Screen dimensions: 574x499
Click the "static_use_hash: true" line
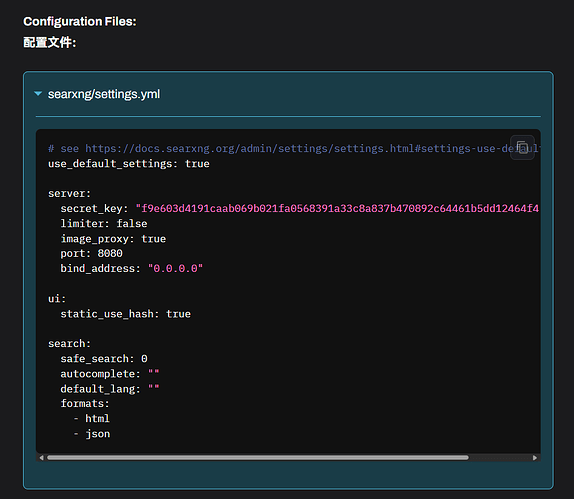pos(126,314)
